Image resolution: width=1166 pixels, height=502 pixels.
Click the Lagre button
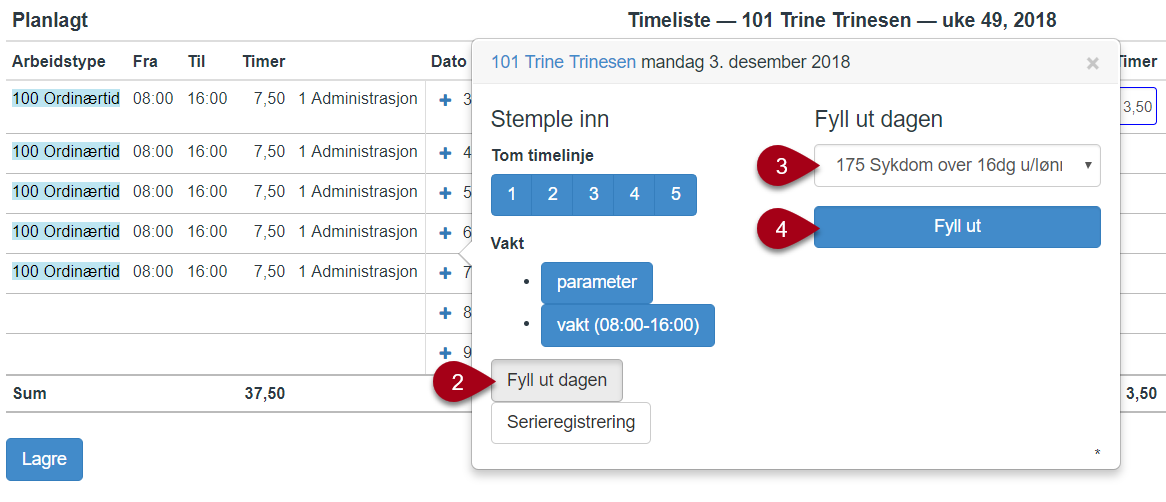click(x=45, y=460)
